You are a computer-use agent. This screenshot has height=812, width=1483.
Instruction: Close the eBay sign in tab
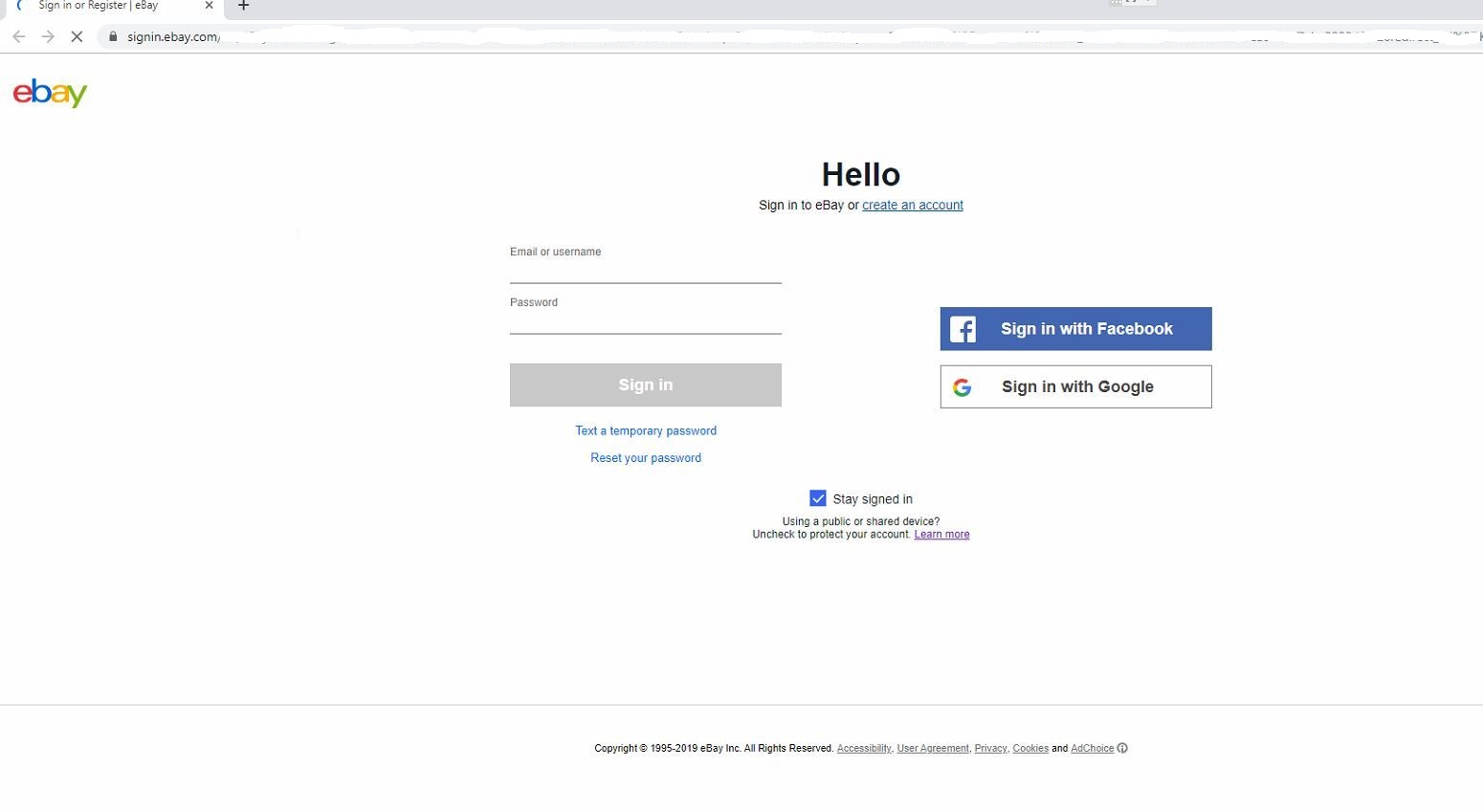(x=209, y=6)
